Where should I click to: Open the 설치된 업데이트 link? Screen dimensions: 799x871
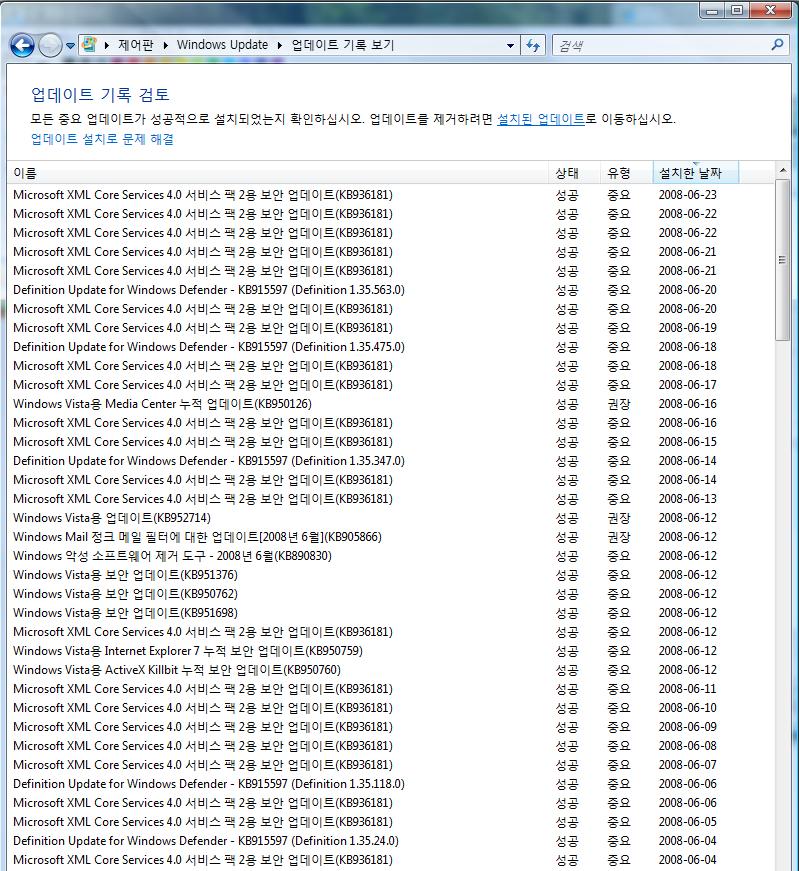pos(541,119)
